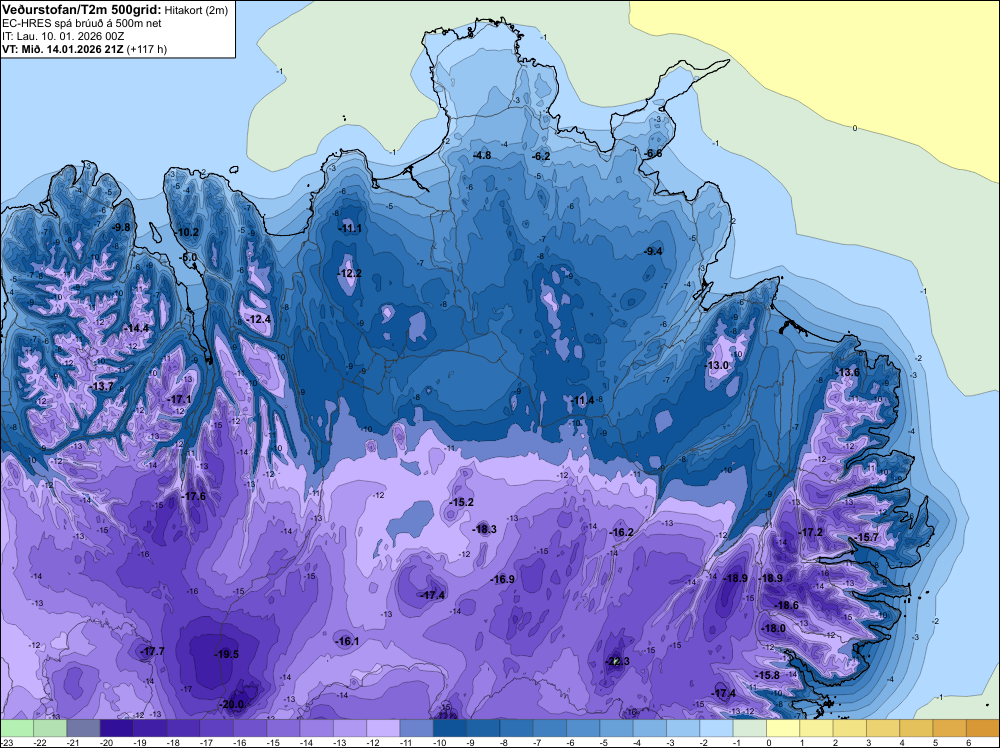The height and width of the screenshot is (748, 1000).
Task: Click the -22.3 temperature value on the map
Action: (617, 661)
